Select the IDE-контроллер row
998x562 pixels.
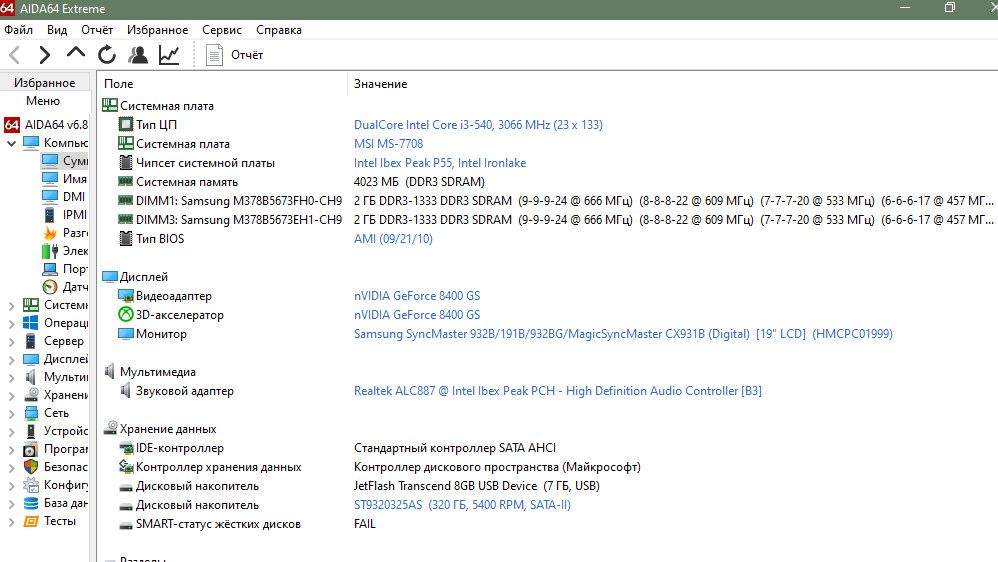click(x=549, y=448)
